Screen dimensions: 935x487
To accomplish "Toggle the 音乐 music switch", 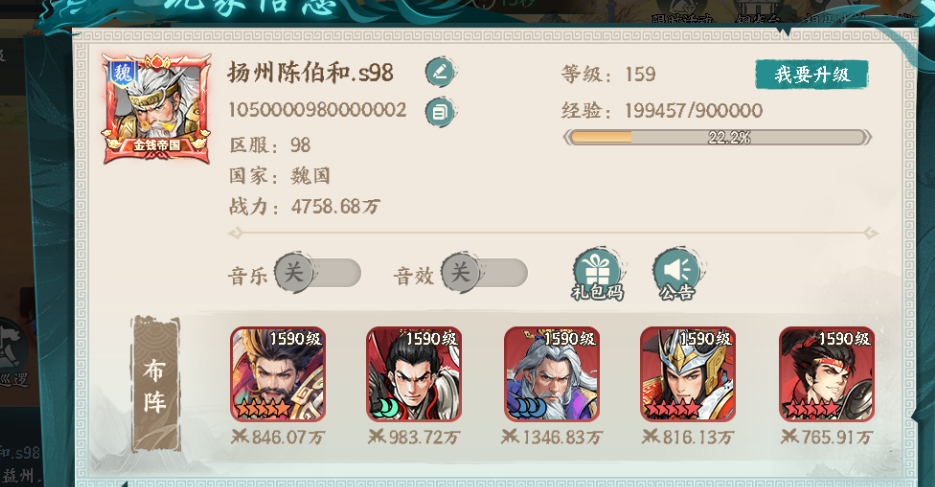I will (318, 273).
